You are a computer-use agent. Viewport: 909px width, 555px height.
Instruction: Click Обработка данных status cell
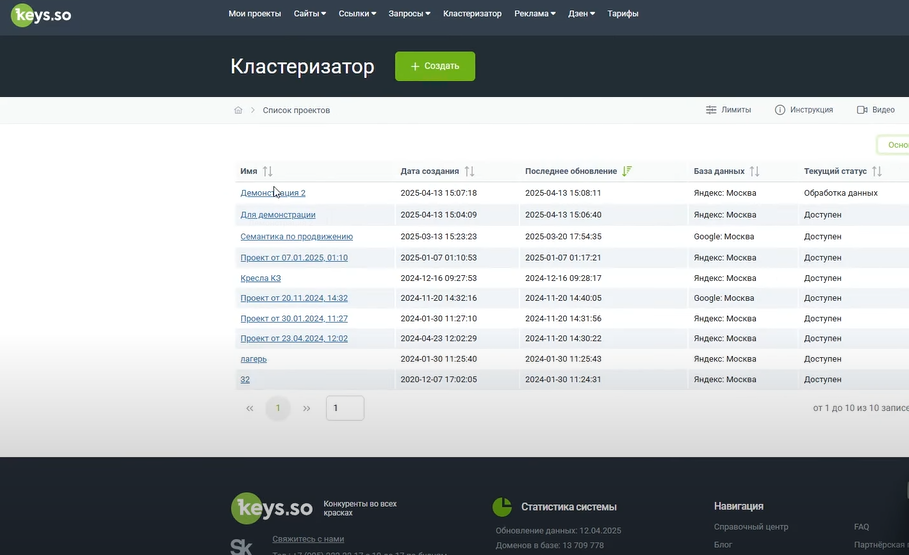841,193
